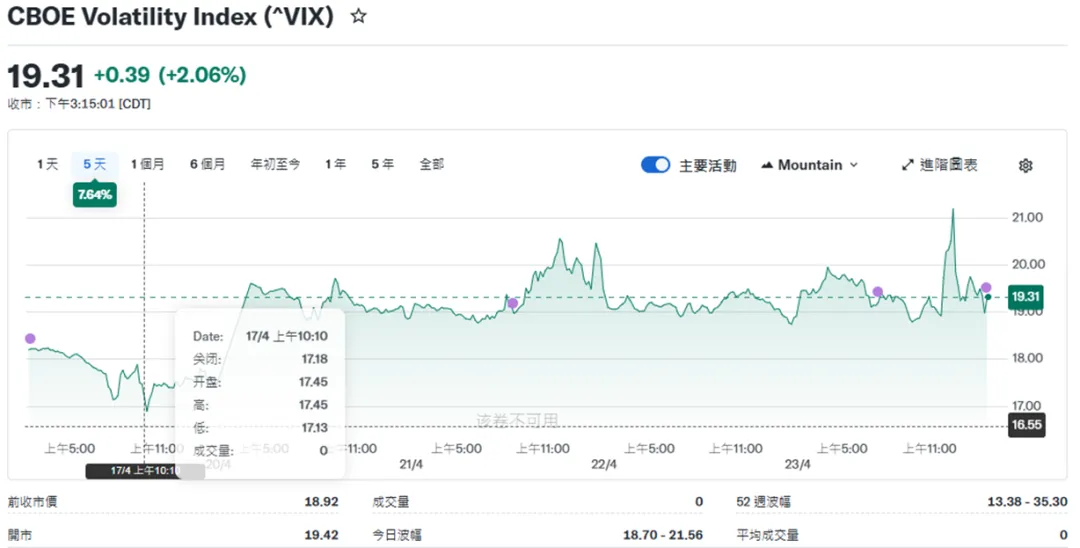Image resolution: width=1080 pixels, height=548 pixels.
Task: Click the 23/4 date label on x-axis
Action: pos(798,465)
